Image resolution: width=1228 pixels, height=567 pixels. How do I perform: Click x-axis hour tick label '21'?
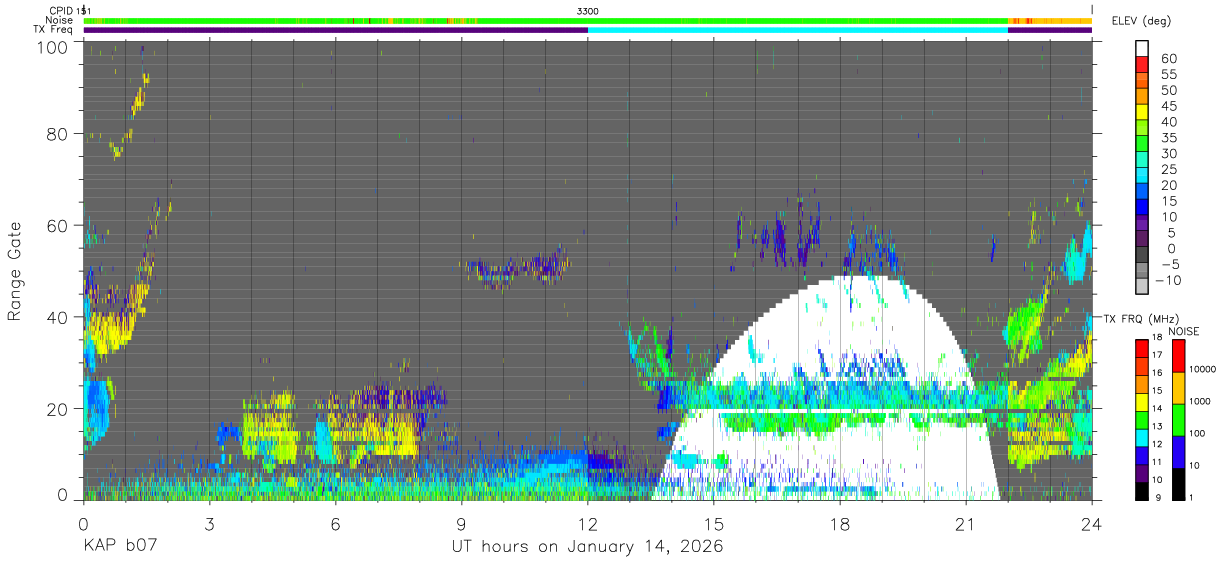pyautogui.click(x=965, y=523)
